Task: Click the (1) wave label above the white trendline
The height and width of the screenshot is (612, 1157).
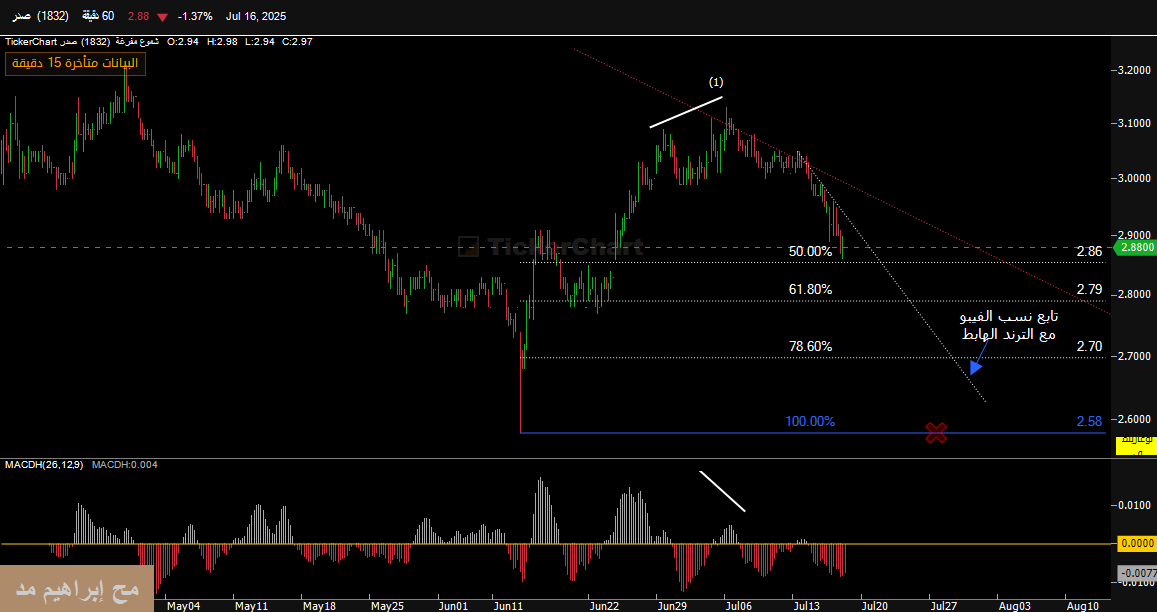Action: [716, 82]
